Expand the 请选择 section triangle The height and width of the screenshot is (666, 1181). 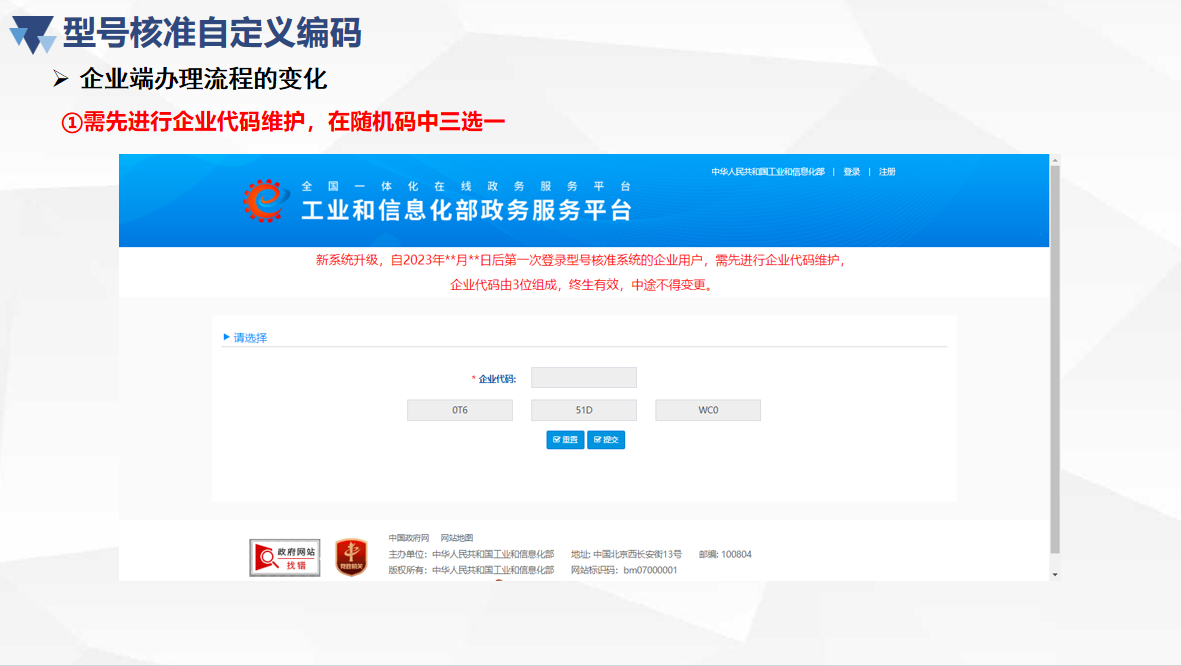tap(227, 337)
